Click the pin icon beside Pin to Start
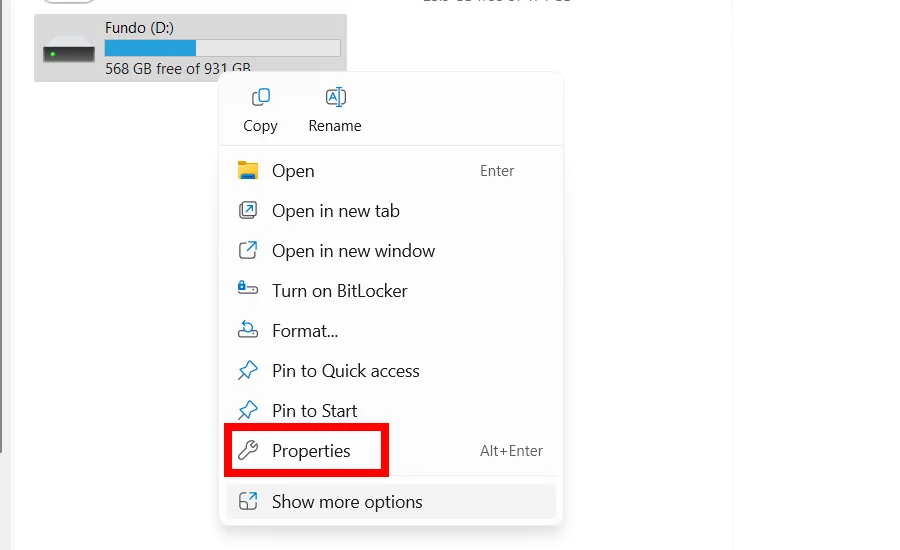Image resolution: width=900 pixels, height=550 pixels. coord(248,411)
